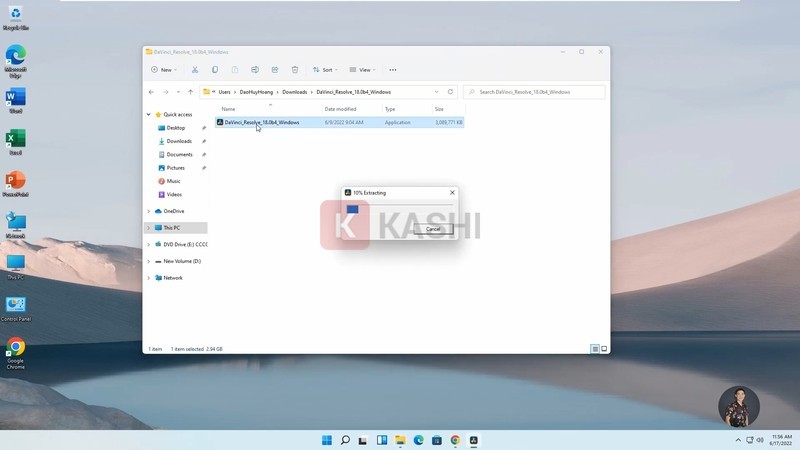Expand the OneDrive tree node
Screen dimensions: 800x450
click(x=148, y=211)
